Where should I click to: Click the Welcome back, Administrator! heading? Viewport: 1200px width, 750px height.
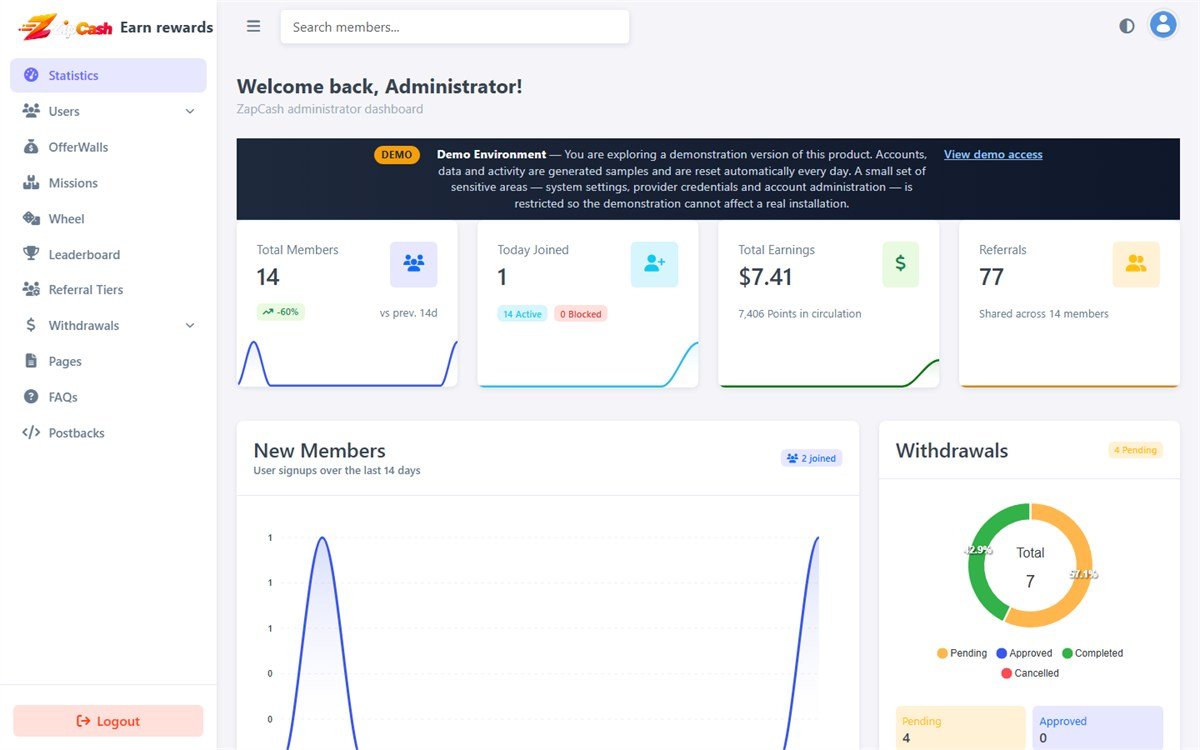coord(379,86)
